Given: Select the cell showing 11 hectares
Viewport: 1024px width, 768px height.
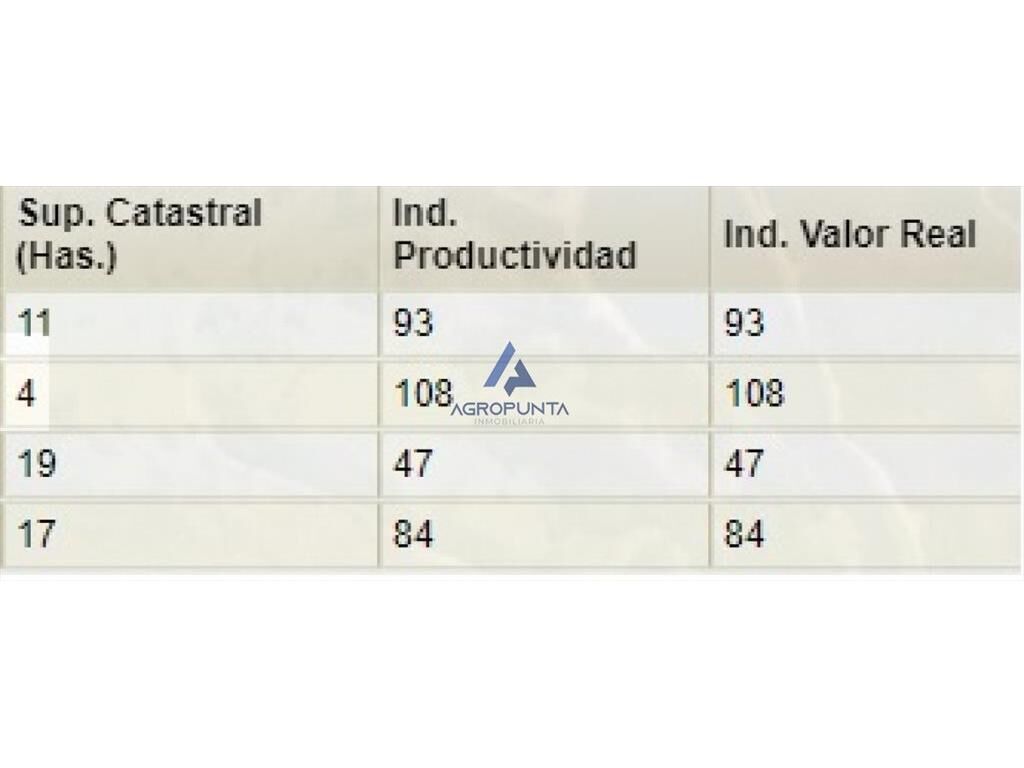Looking at the screenshot, I should pos(189,323).
